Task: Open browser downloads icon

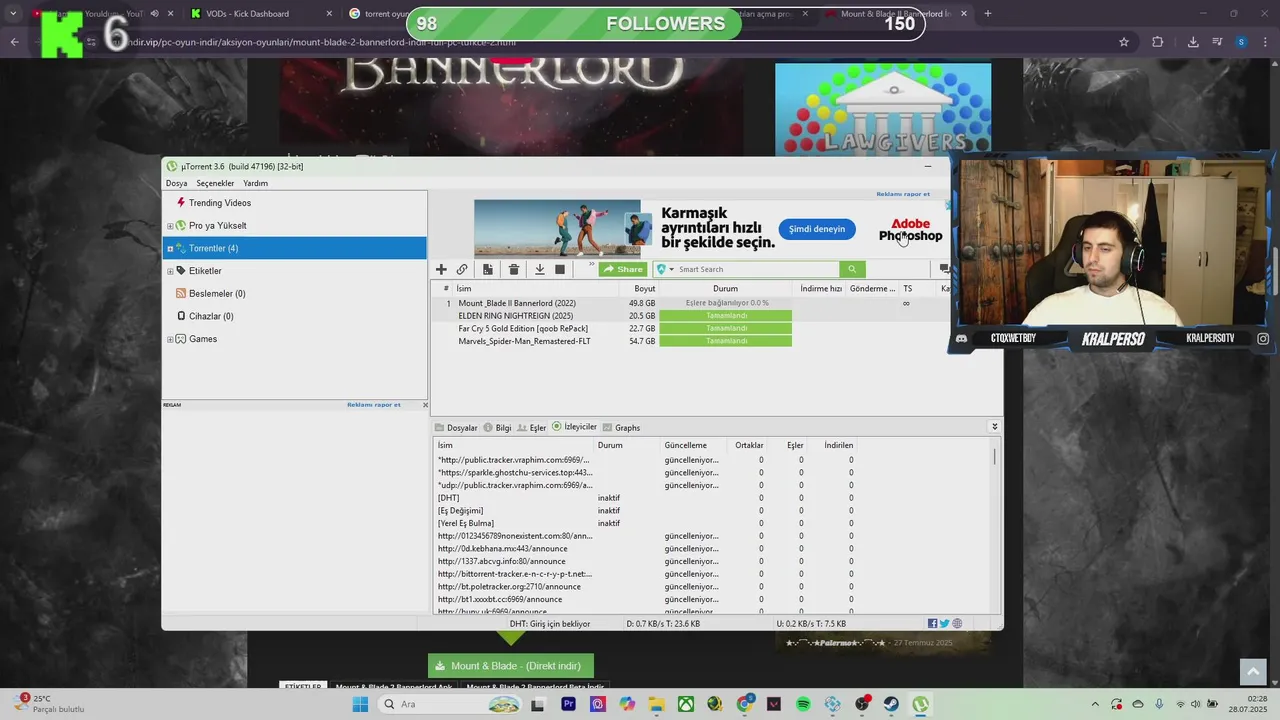Action: (1193, 42)
